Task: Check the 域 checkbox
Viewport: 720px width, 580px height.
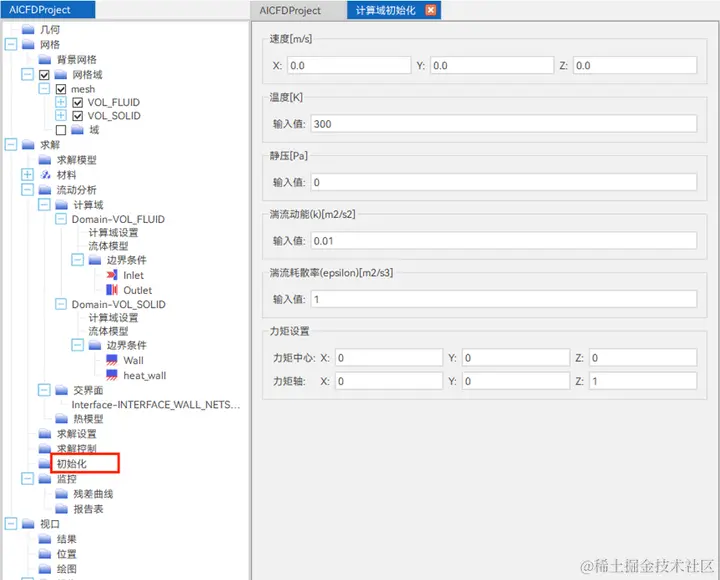Action: pyautogui.click(x=61, y=130)
